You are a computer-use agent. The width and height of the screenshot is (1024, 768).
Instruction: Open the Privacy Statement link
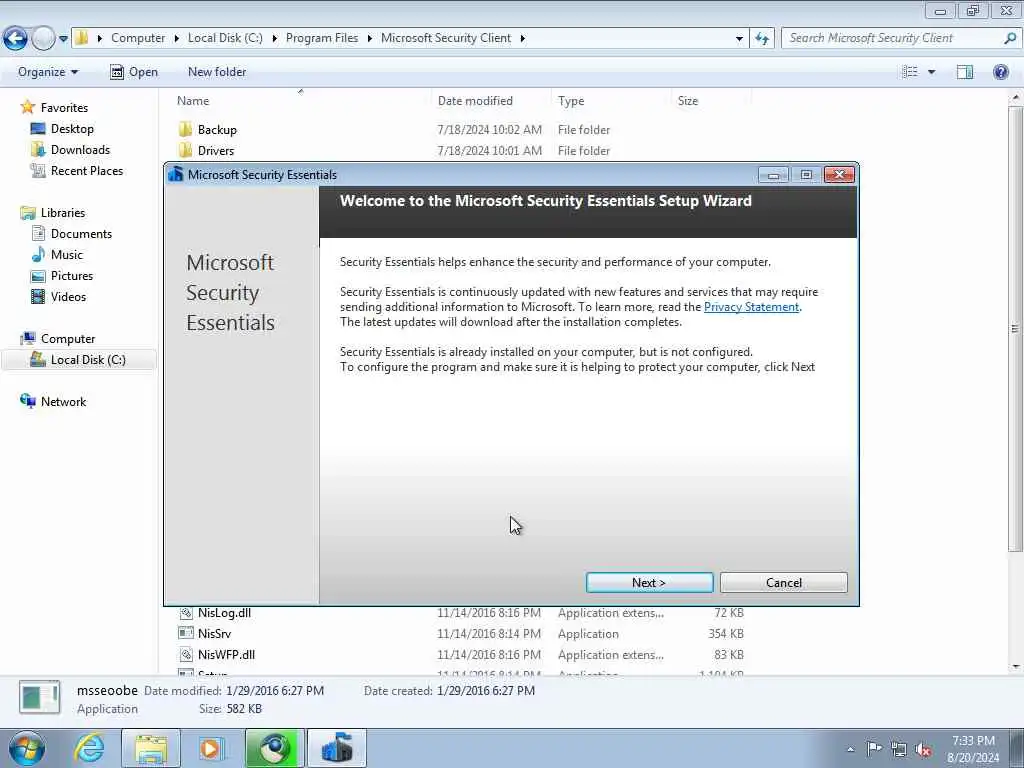(x=751, y=307)
